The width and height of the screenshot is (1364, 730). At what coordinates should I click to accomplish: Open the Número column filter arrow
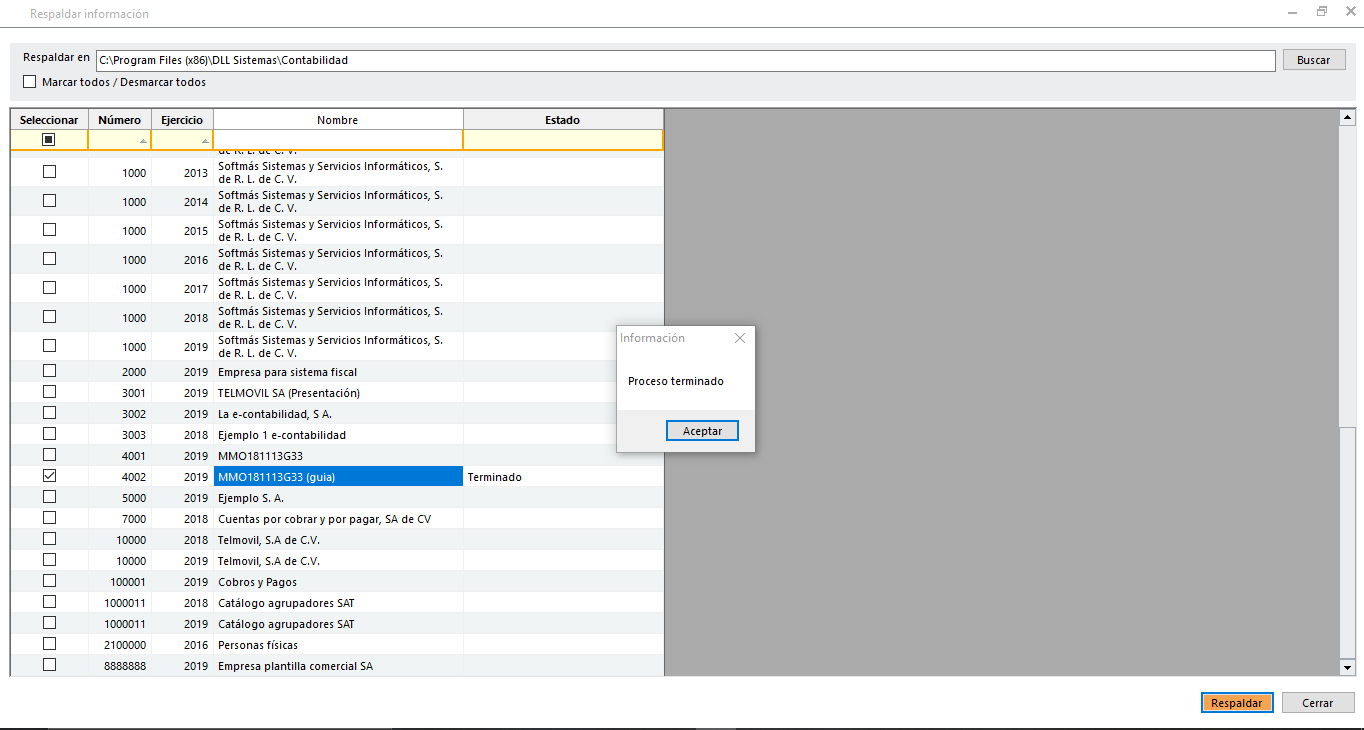[x=143, y=141]
